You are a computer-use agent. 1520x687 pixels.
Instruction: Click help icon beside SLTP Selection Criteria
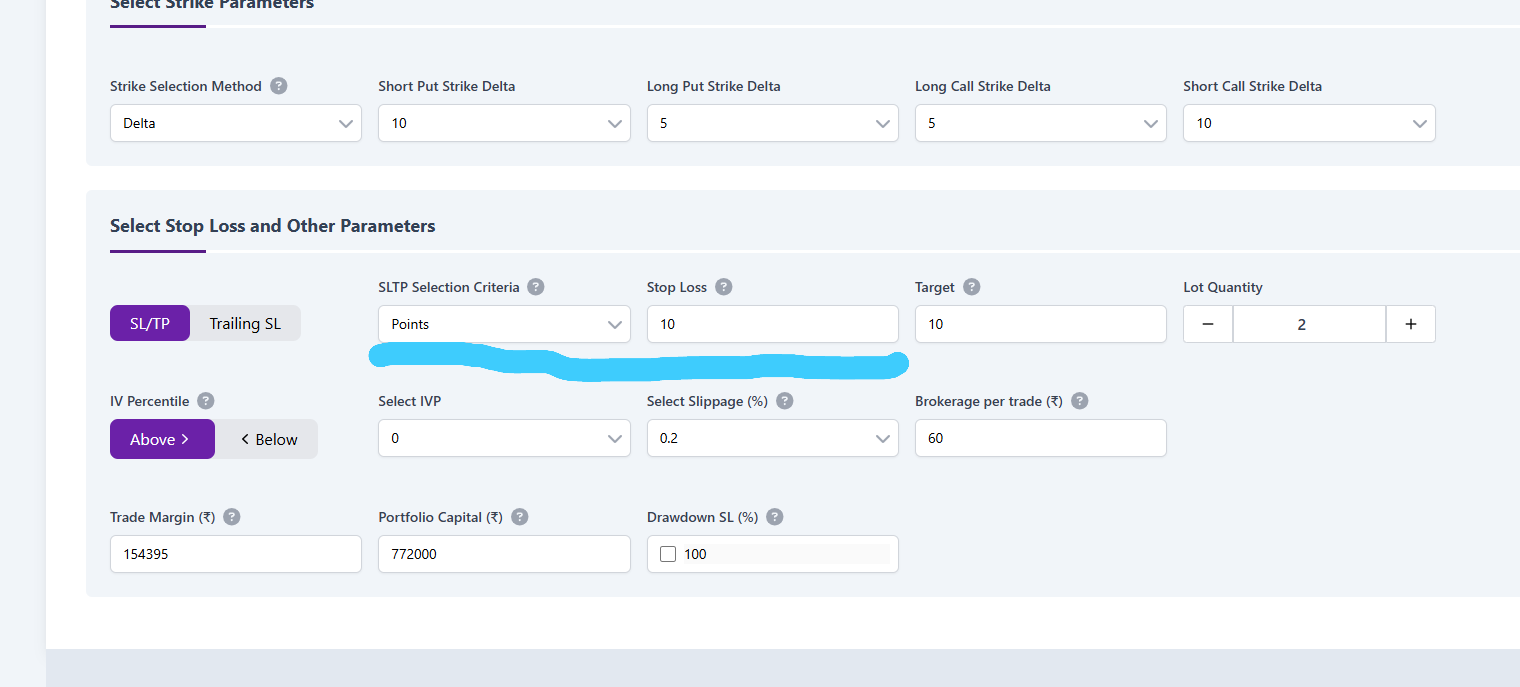pyautogui.click(x=536, y=287)
